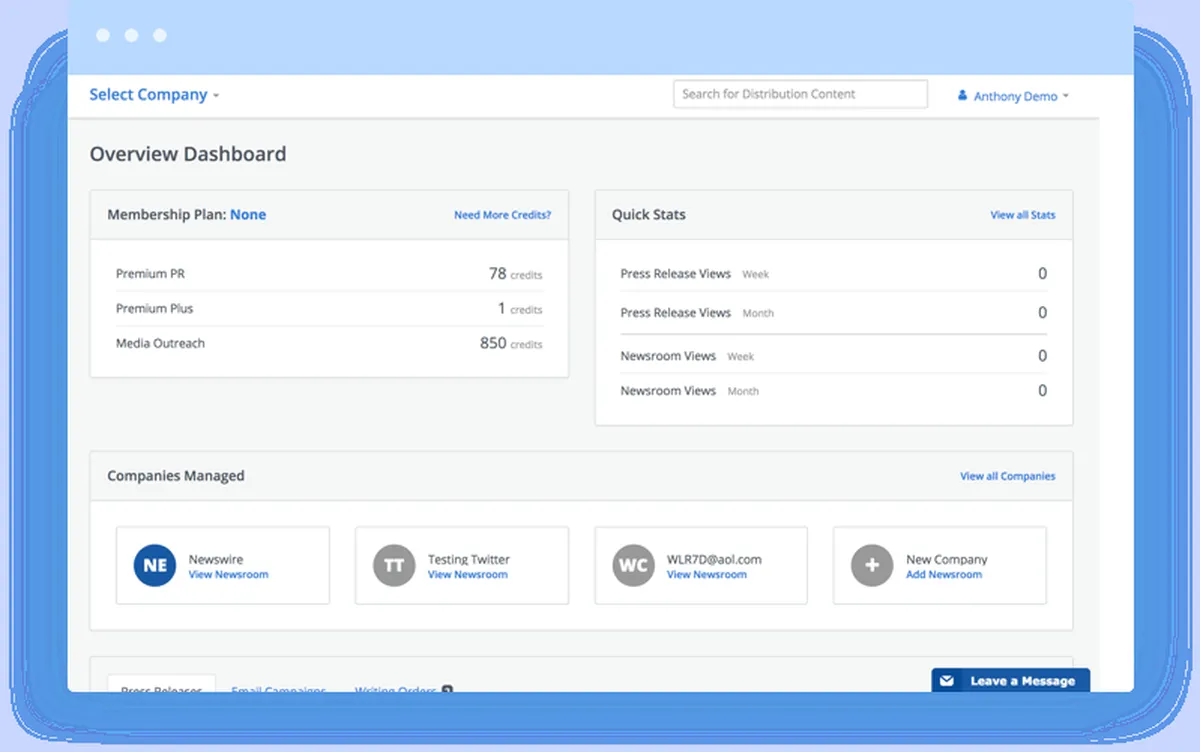The height and width of the screenshot is (752, 1200).
Task: Click the NE Newswire company avatar
Action: tap(155, 566)
